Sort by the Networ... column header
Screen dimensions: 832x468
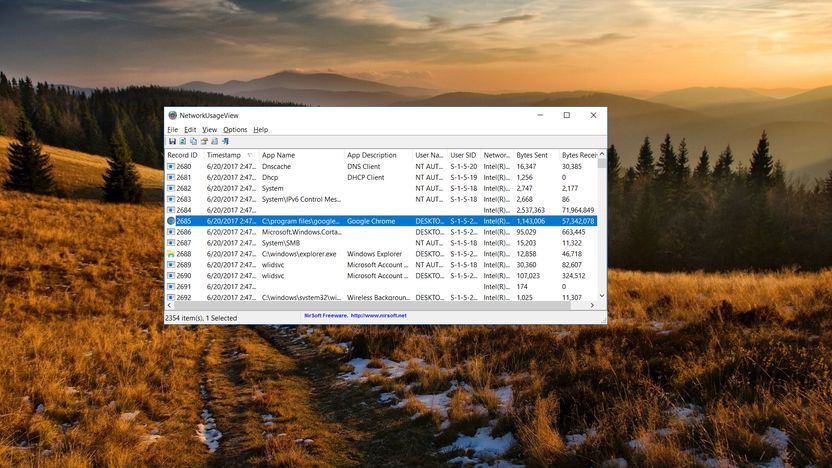pos(497,155)
